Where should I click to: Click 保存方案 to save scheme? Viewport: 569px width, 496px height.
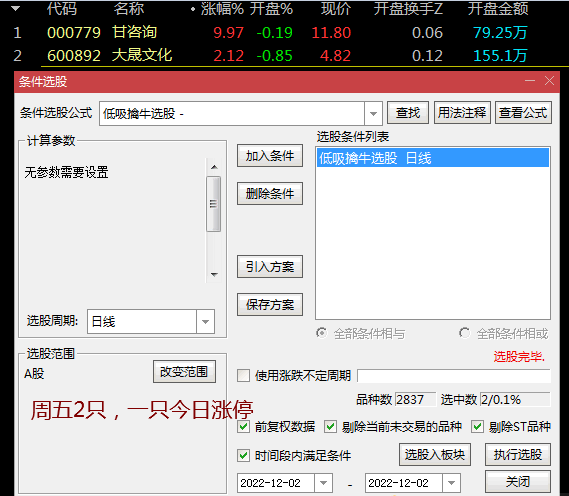270,304
